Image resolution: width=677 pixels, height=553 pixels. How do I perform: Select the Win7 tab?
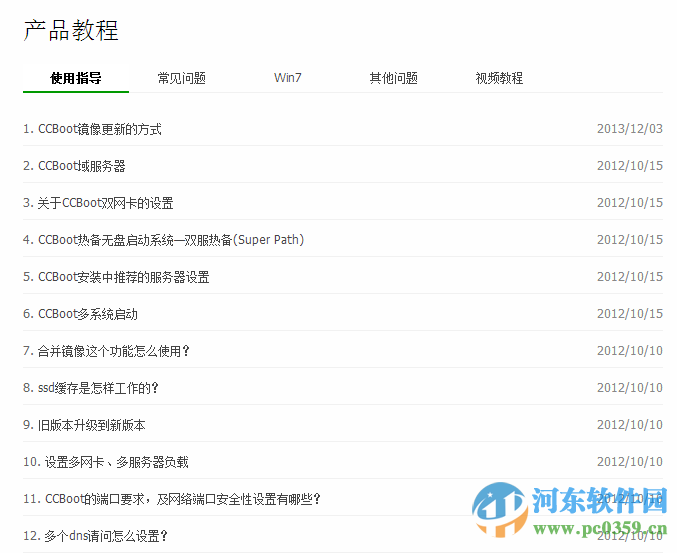coord(288,78)
